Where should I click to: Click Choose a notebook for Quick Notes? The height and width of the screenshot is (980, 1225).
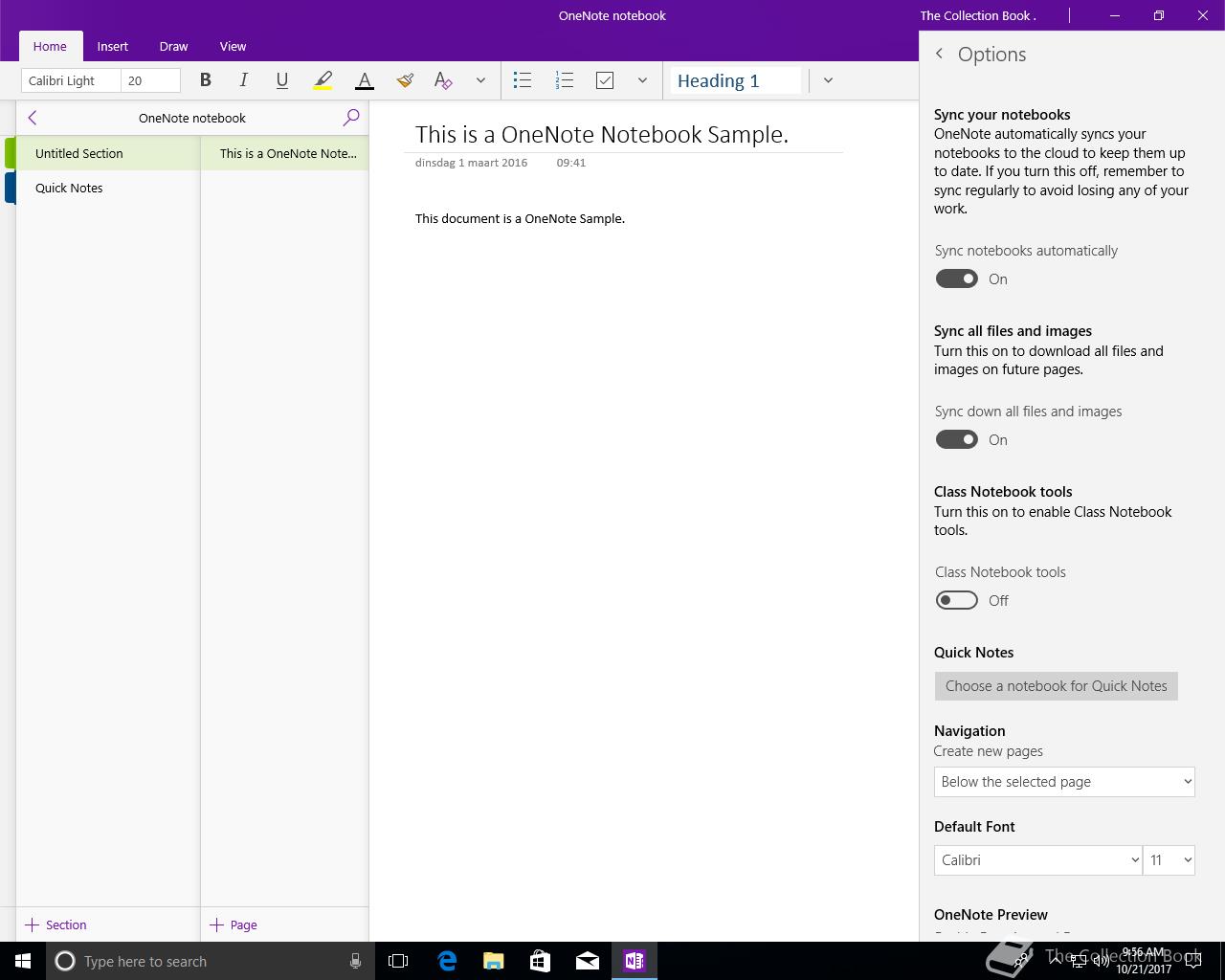pos(1056,685)
